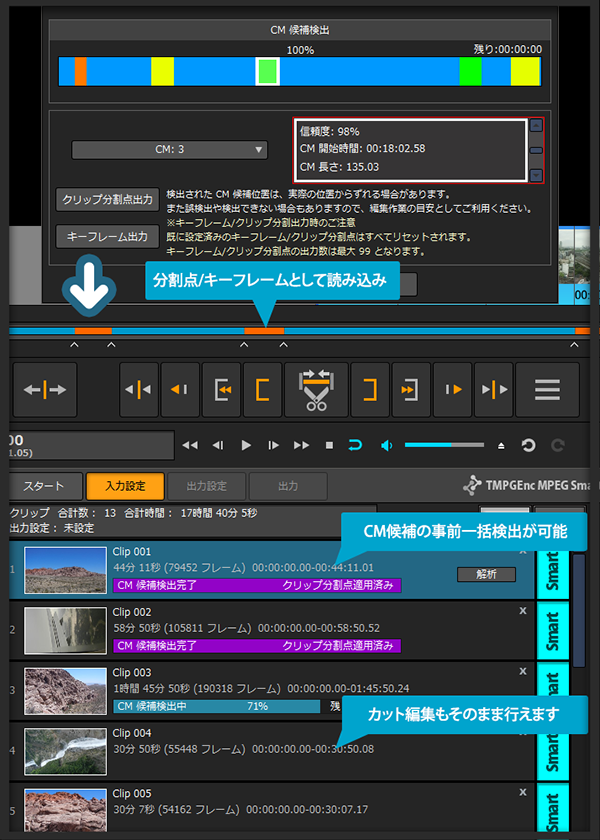Select Clip 003 thumbnail

click(65, 691)
